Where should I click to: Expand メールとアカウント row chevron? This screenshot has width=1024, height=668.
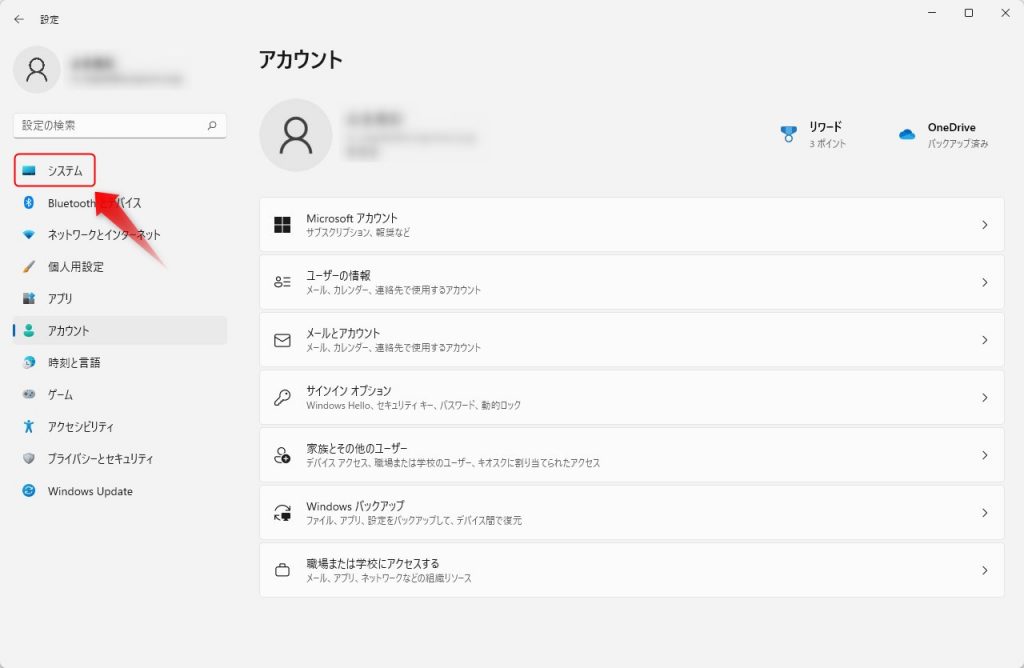pyautogui.click(x=984, y=340)
